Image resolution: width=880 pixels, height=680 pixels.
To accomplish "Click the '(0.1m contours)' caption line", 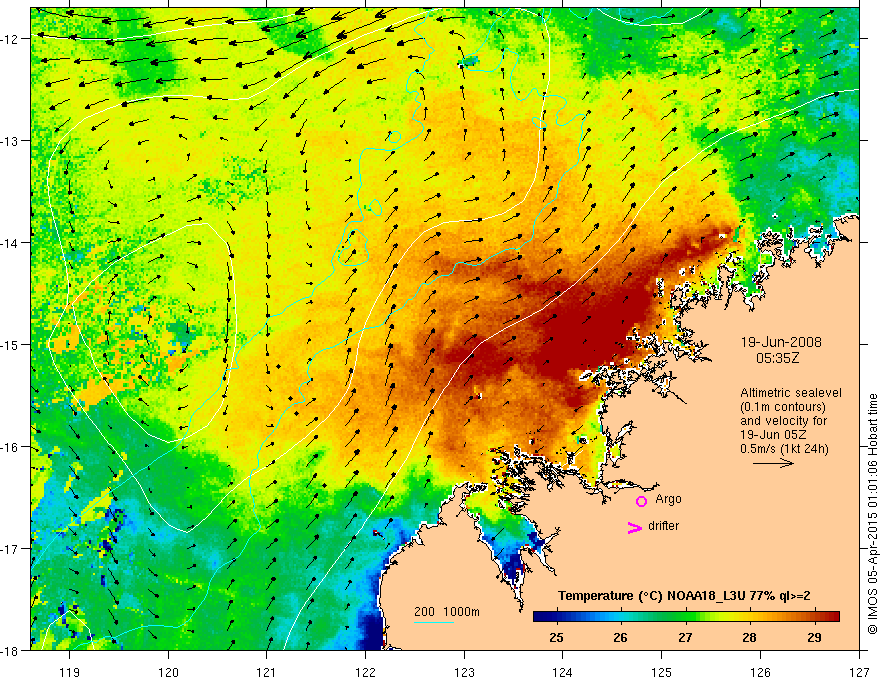I will click(783, 407).
